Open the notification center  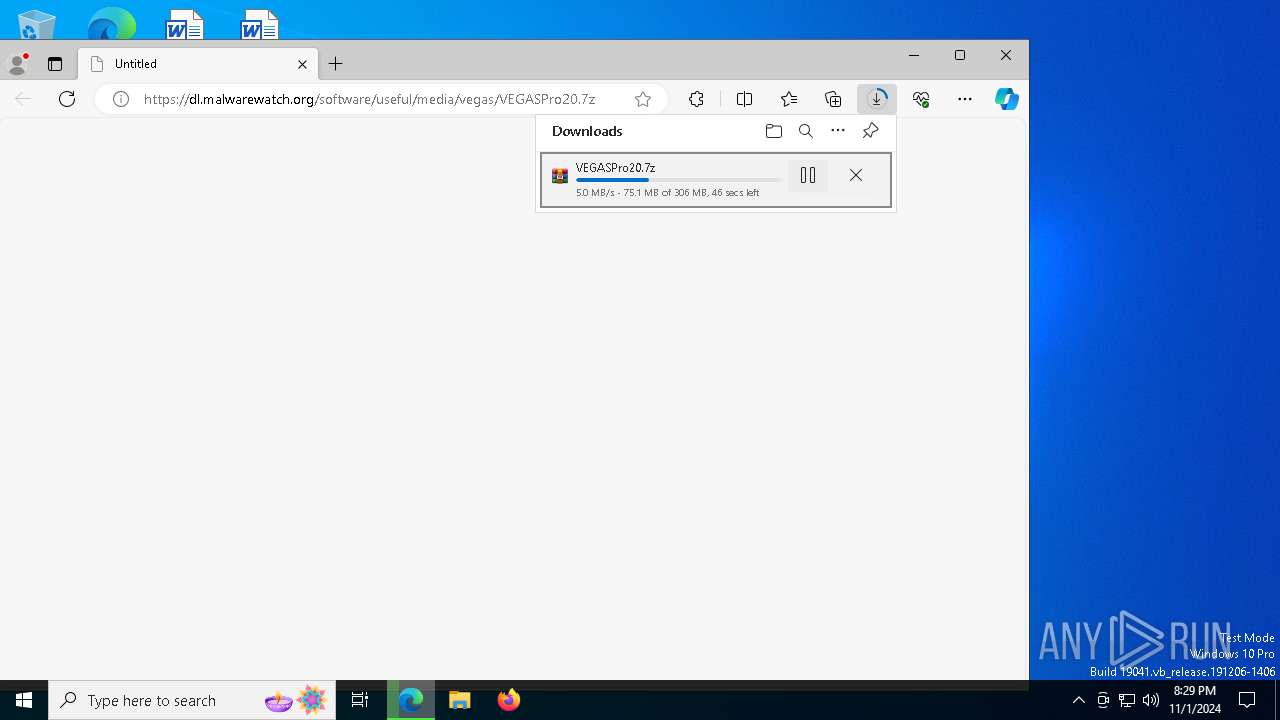coord(1247,700)
